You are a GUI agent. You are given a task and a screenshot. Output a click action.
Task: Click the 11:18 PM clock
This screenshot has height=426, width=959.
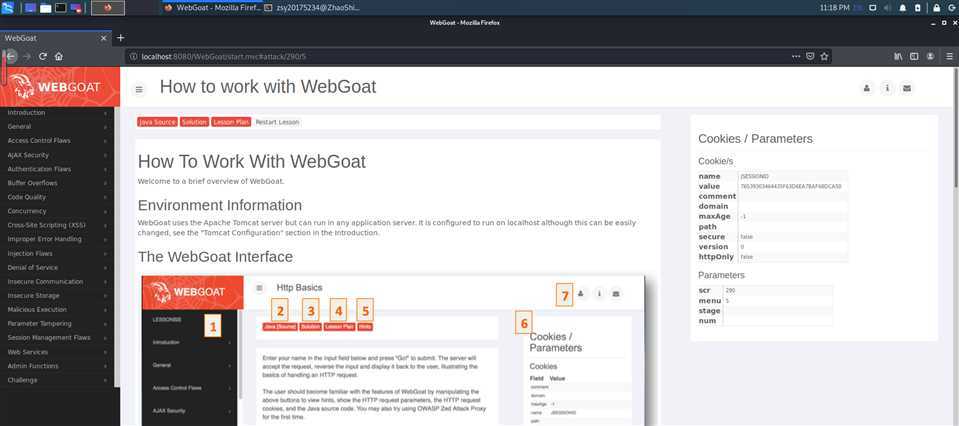click(x=835, y=8)
